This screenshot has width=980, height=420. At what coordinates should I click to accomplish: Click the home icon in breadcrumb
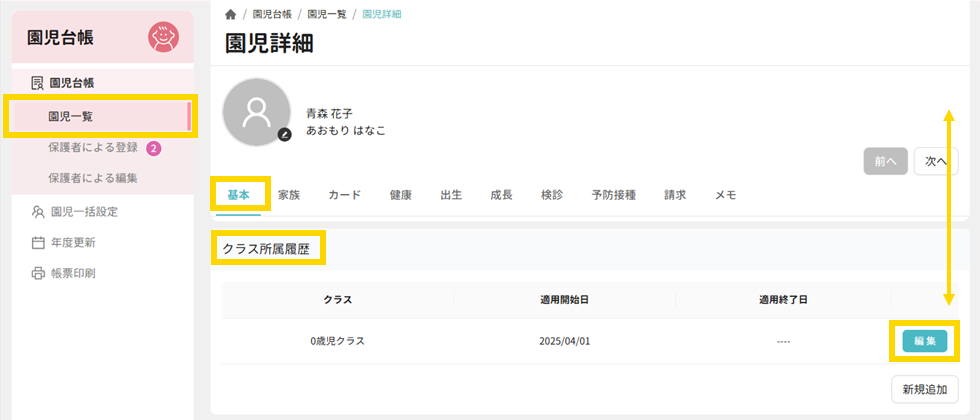(231, 14)
